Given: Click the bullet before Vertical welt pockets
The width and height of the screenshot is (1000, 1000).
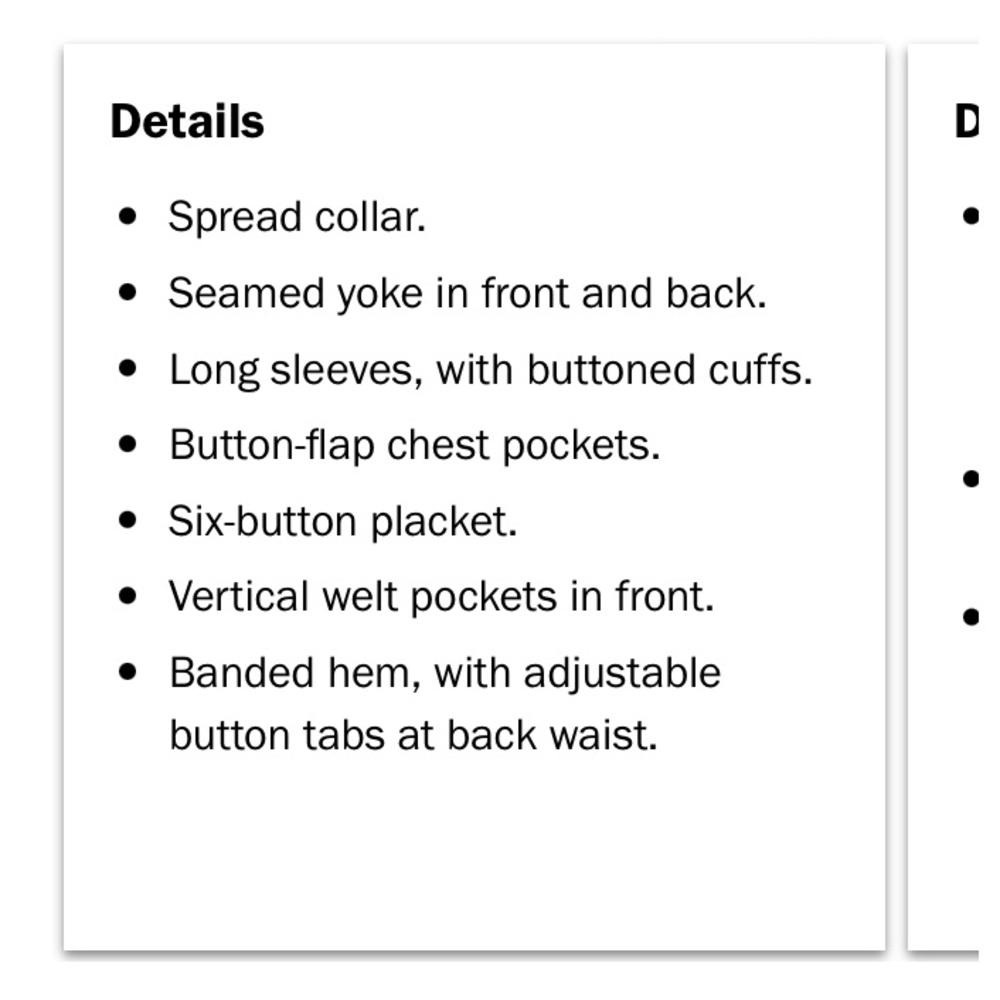Looking at the screenshot, I should click(x=128, y=596).
